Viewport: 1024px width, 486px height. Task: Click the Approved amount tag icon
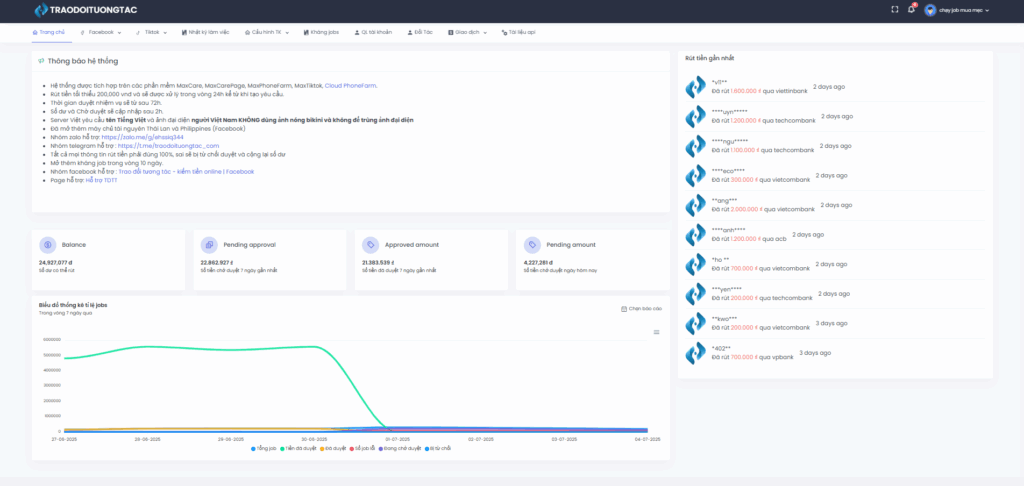click(x=370, y=245)
